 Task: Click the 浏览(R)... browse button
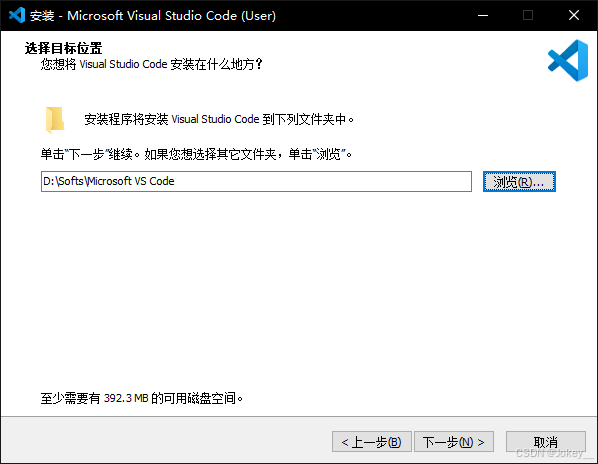519,181
